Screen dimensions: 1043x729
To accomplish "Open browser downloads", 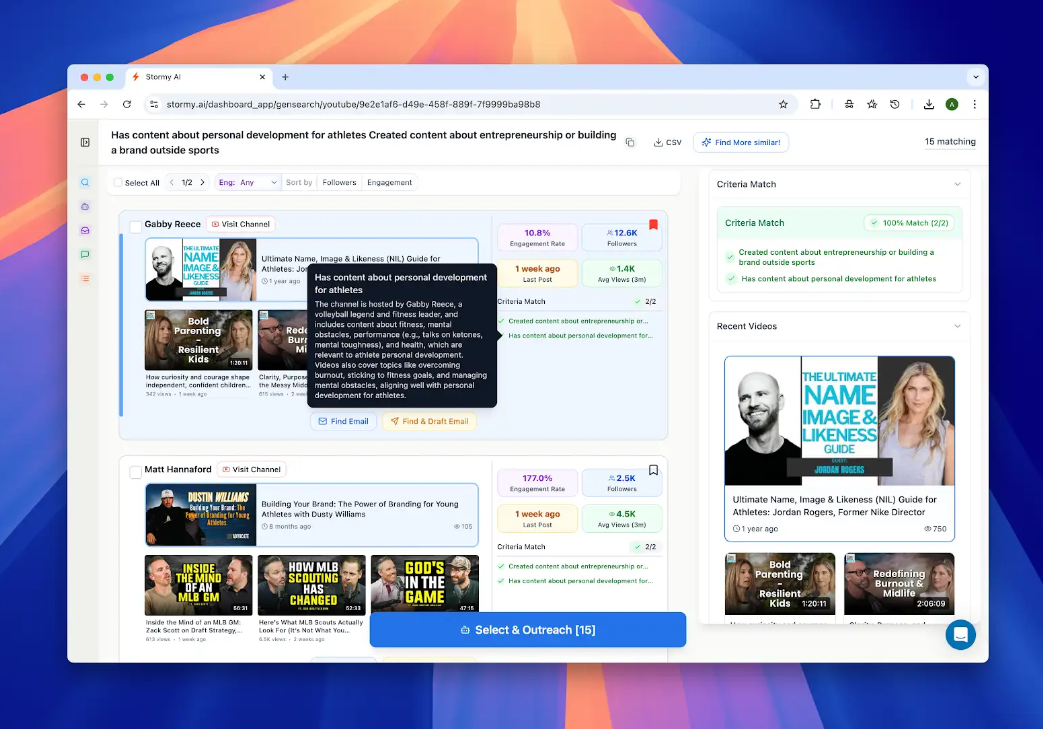I will click(929, 104).
